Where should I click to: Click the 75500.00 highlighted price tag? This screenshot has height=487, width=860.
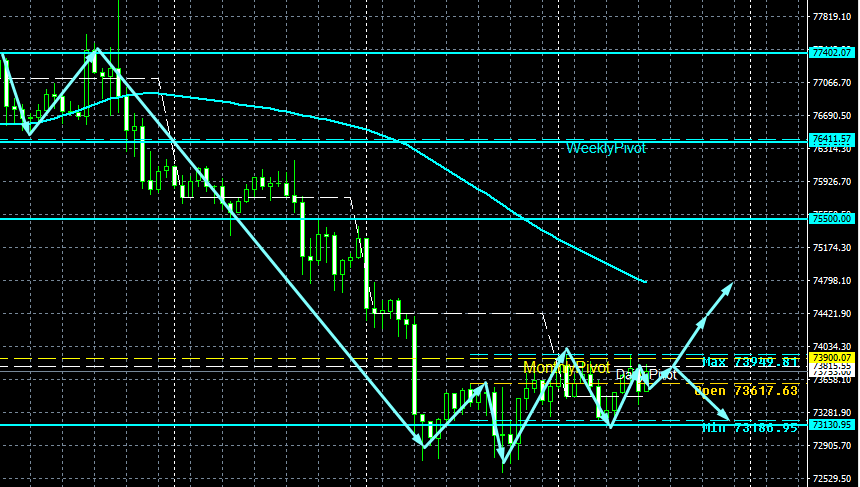(x=831, y=219)
